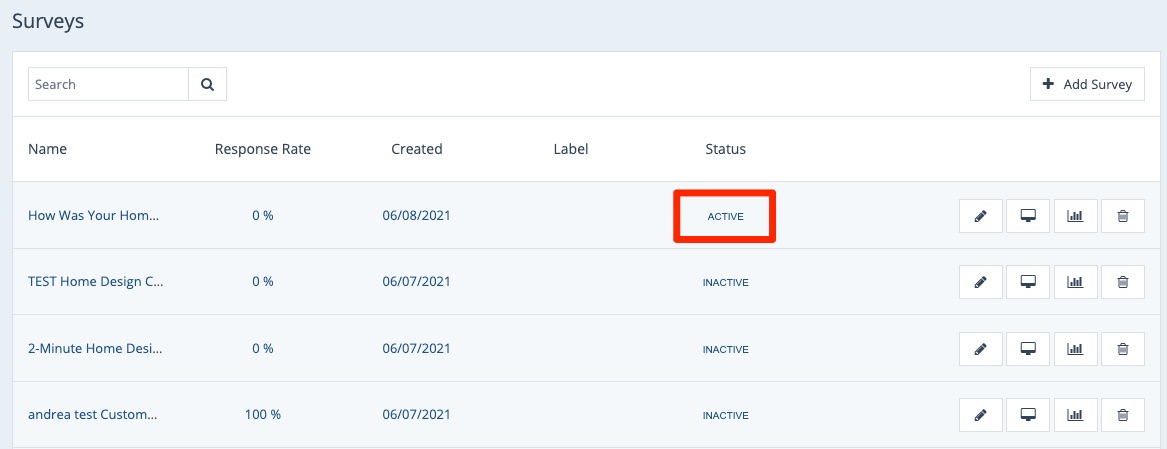Preview the 'How Was Your Hom...' survey
Viewport: 1167px width, 449px height.
(x=1027, y=216)
